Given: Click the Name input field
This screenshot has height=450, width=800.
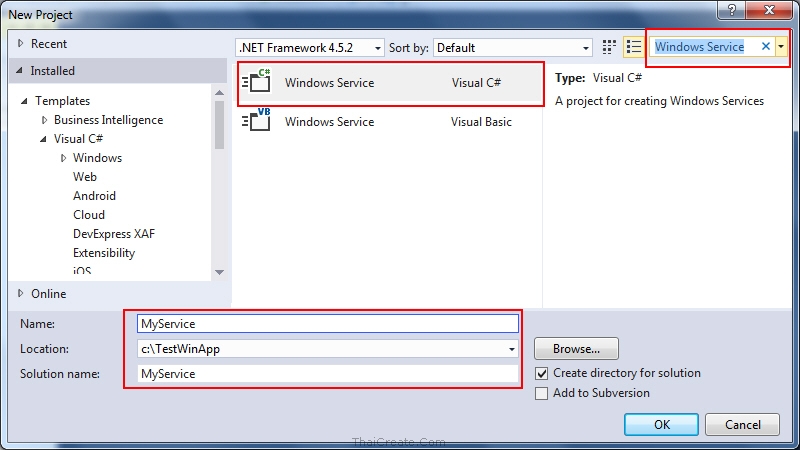Looking at the screenshot, I should point(328,324).
